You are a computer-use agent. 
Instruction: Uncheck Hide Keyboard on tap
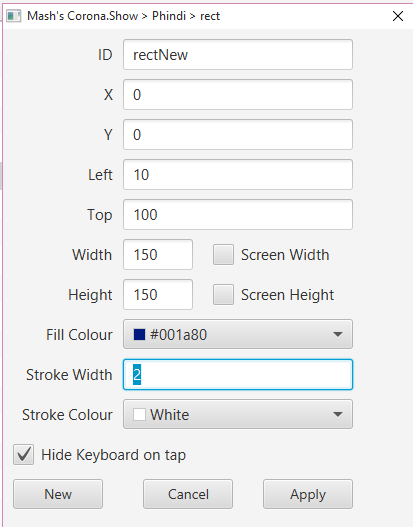tap(24, 455)
